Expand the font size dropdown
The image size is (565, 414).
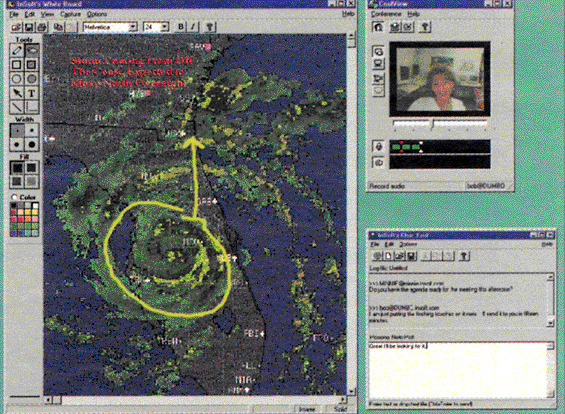click(x=165, y=27)
